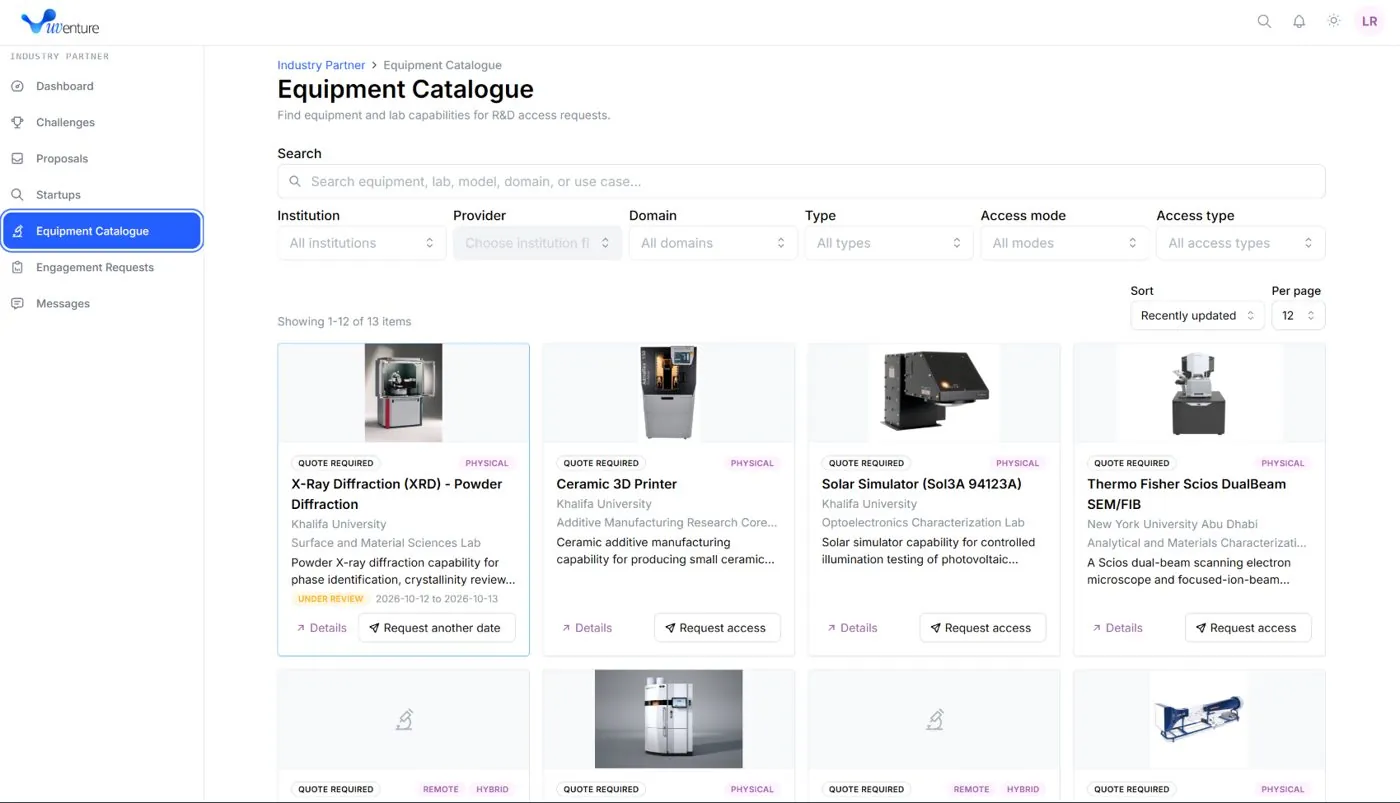This screenshot has height=803, width=1400.
Task: Click the Thermo Fisher Scios thumbnail
Action: click(x=1198, y=393)
